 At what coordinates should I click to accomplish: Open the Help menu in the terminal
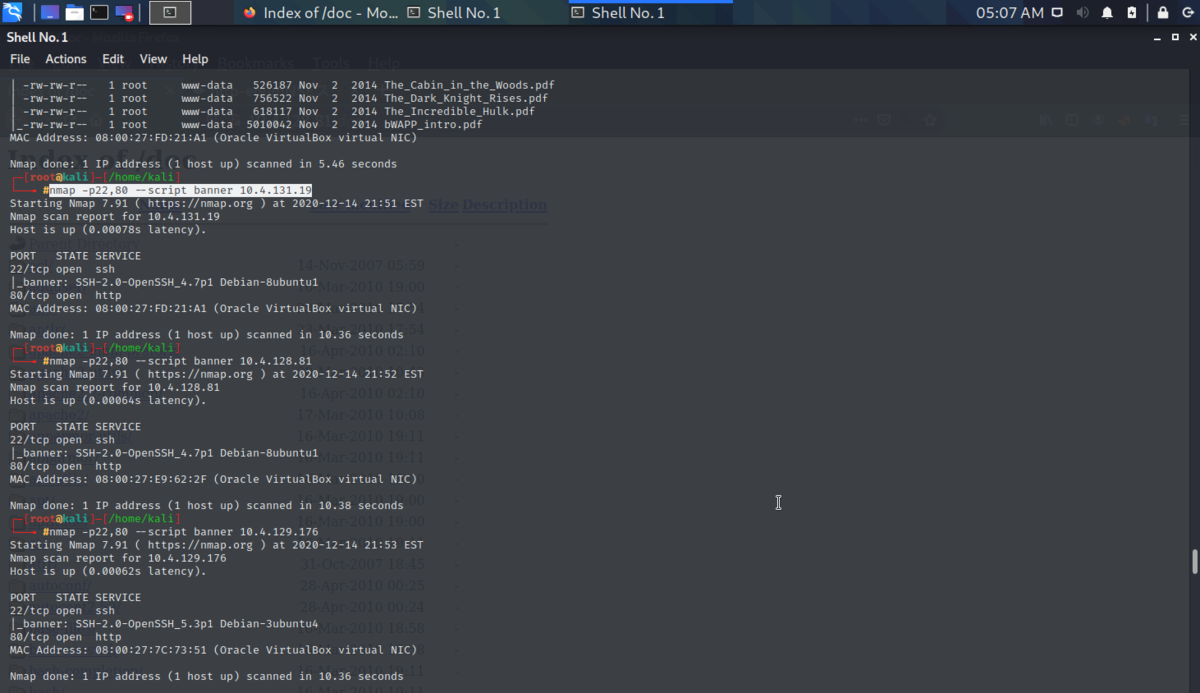pos(195,58)
